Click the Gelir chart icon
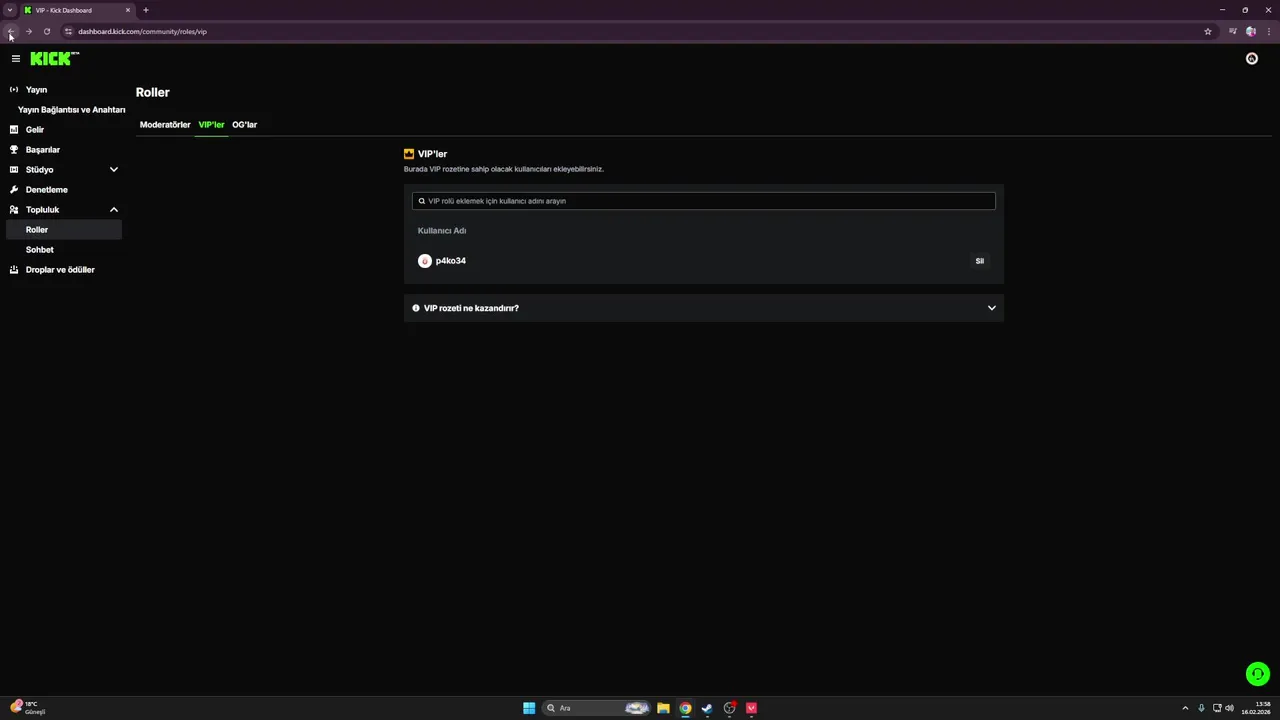 [x=14, y=130]
